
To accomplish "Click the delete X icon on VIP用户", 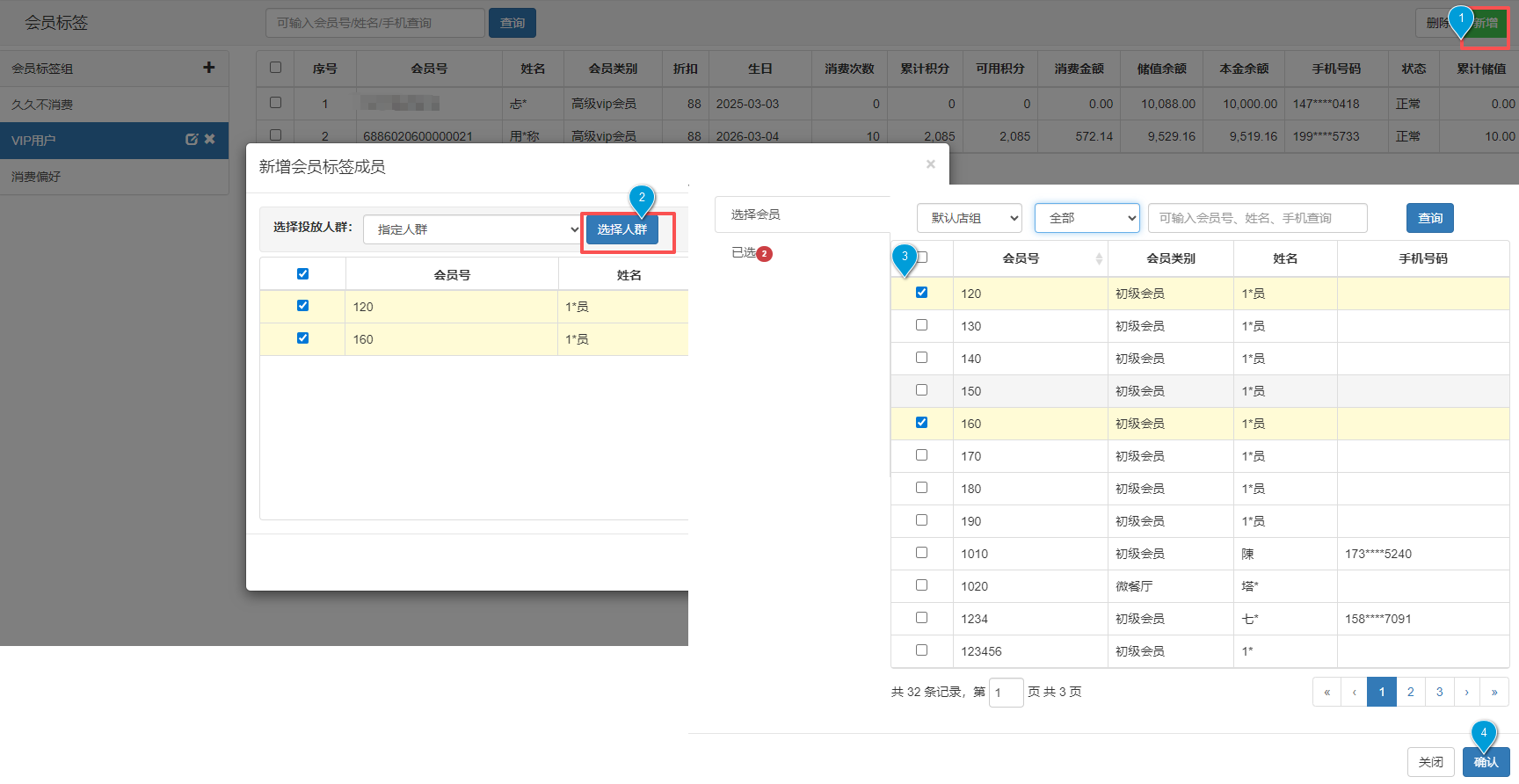I will coord(210,140).
